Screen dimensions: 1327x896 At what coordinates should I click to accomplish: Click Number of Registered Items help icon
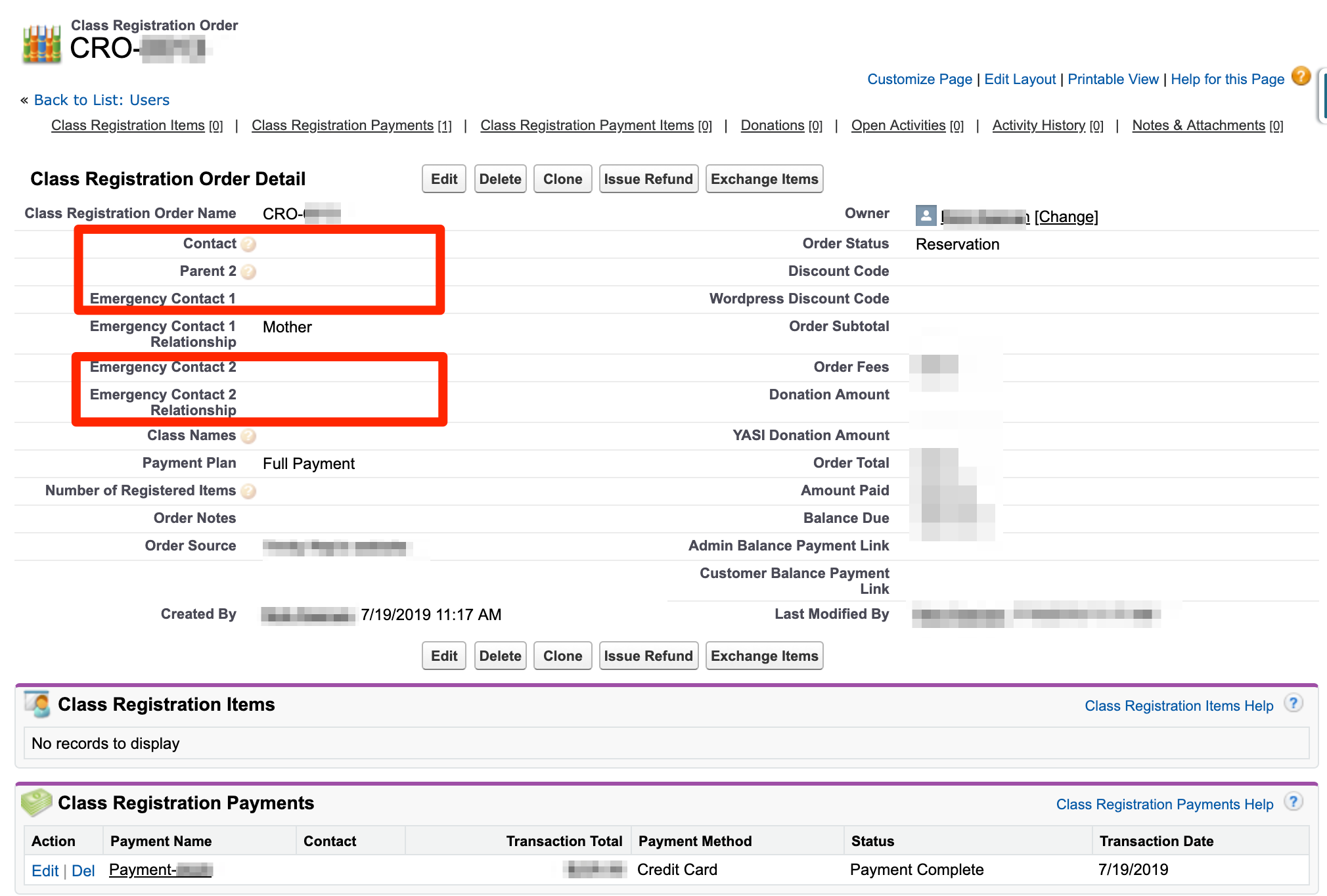(248, 491)
